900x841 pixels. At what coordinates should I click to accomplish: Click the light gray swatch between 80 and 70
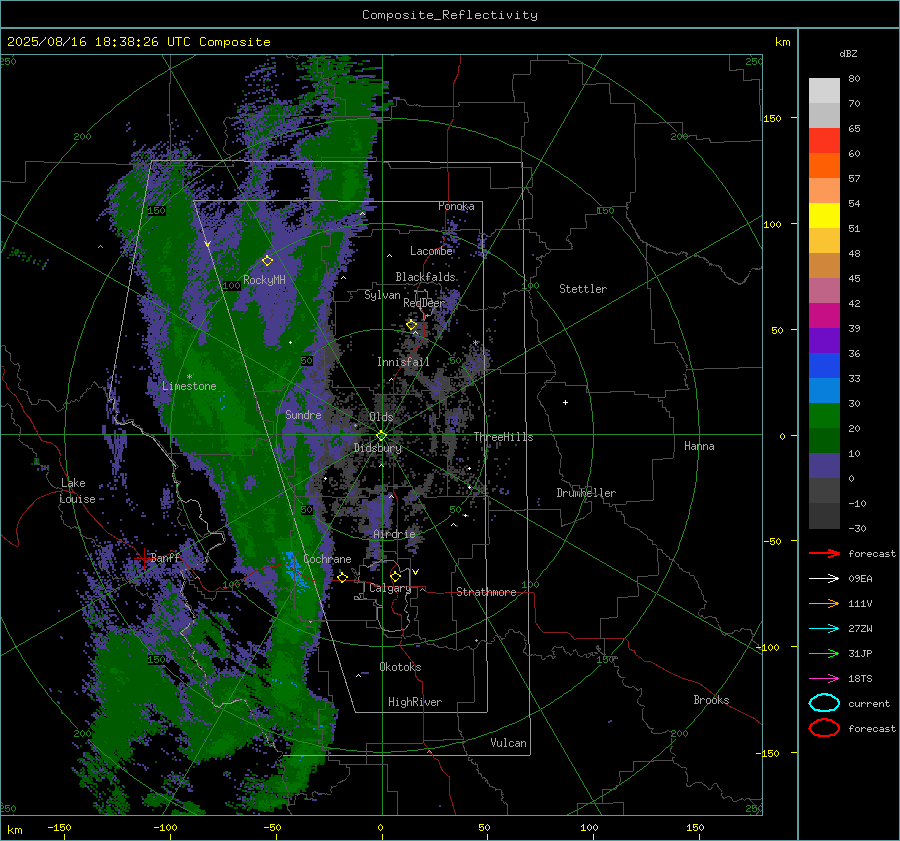click(x=824, y=91)
